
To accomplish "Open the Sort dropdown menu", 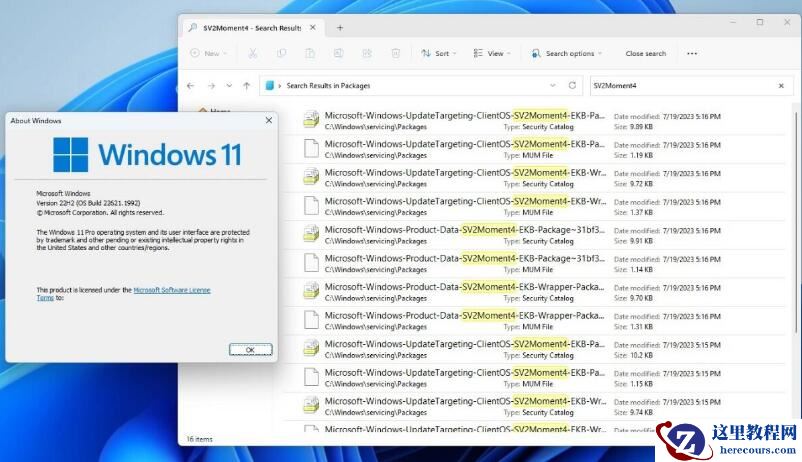I will [439, 53].
